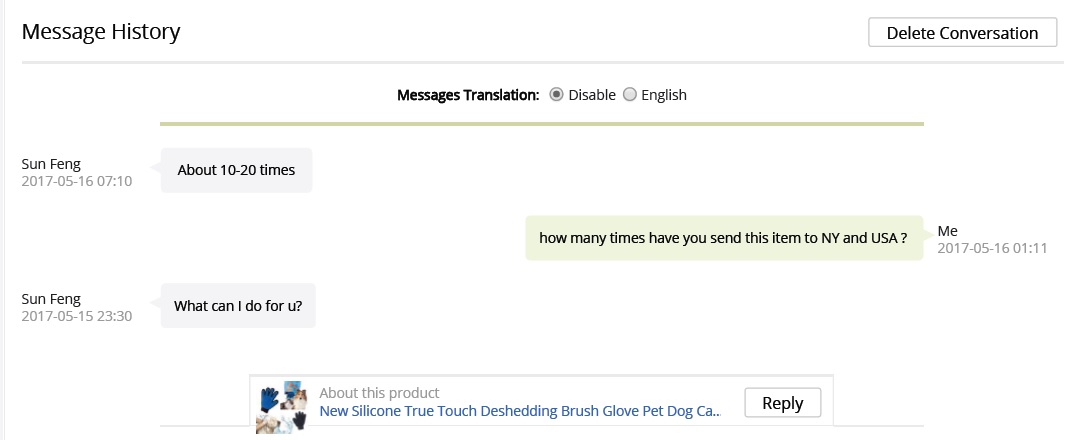This screenshot has width=1071, height=440.
Task: Open the Silicone Deshedding Brush Glove link
Action: click(520, 411)
